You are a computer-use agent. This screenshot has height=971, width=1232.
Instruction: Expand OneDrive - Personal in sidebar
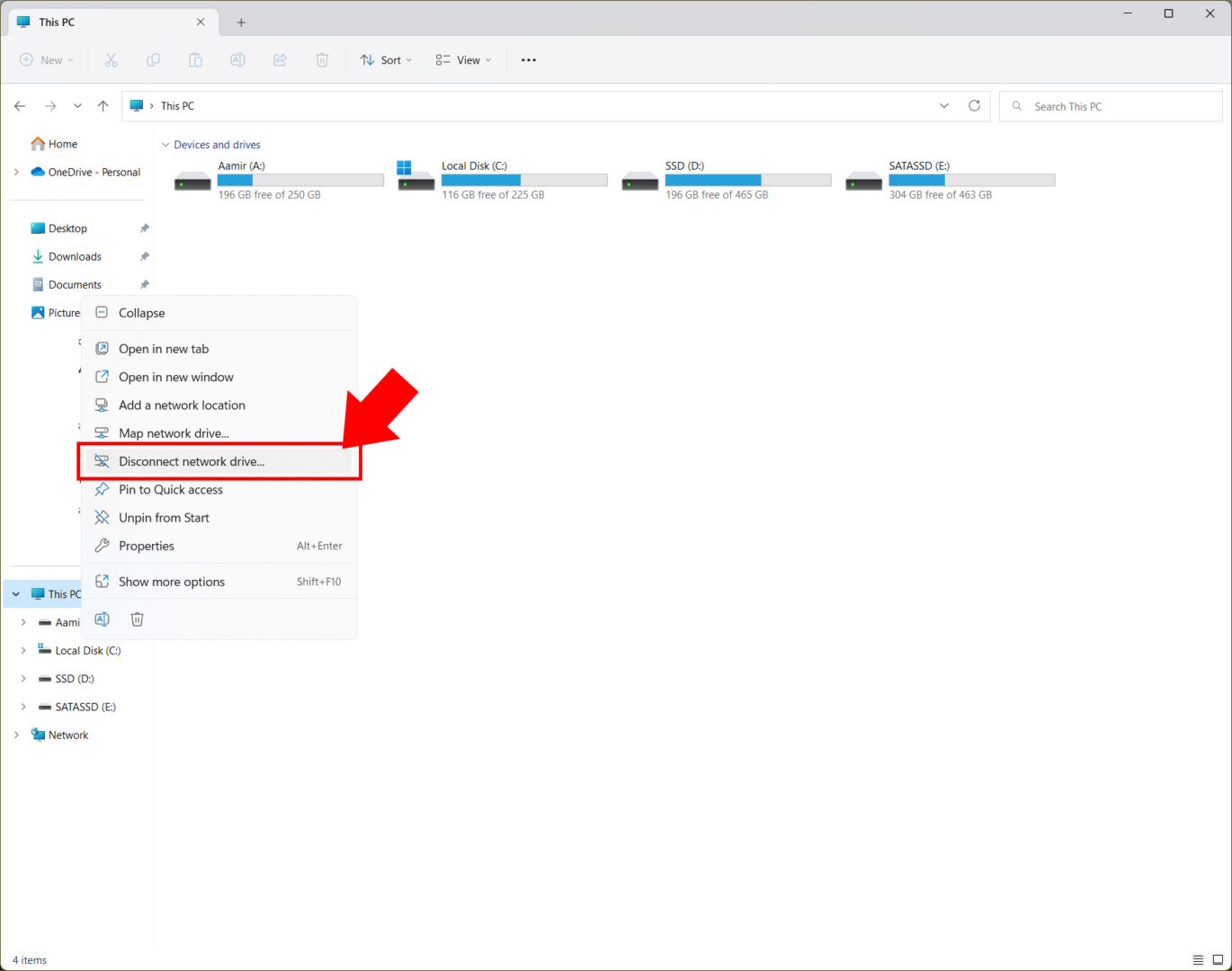[x=16, y=172]
